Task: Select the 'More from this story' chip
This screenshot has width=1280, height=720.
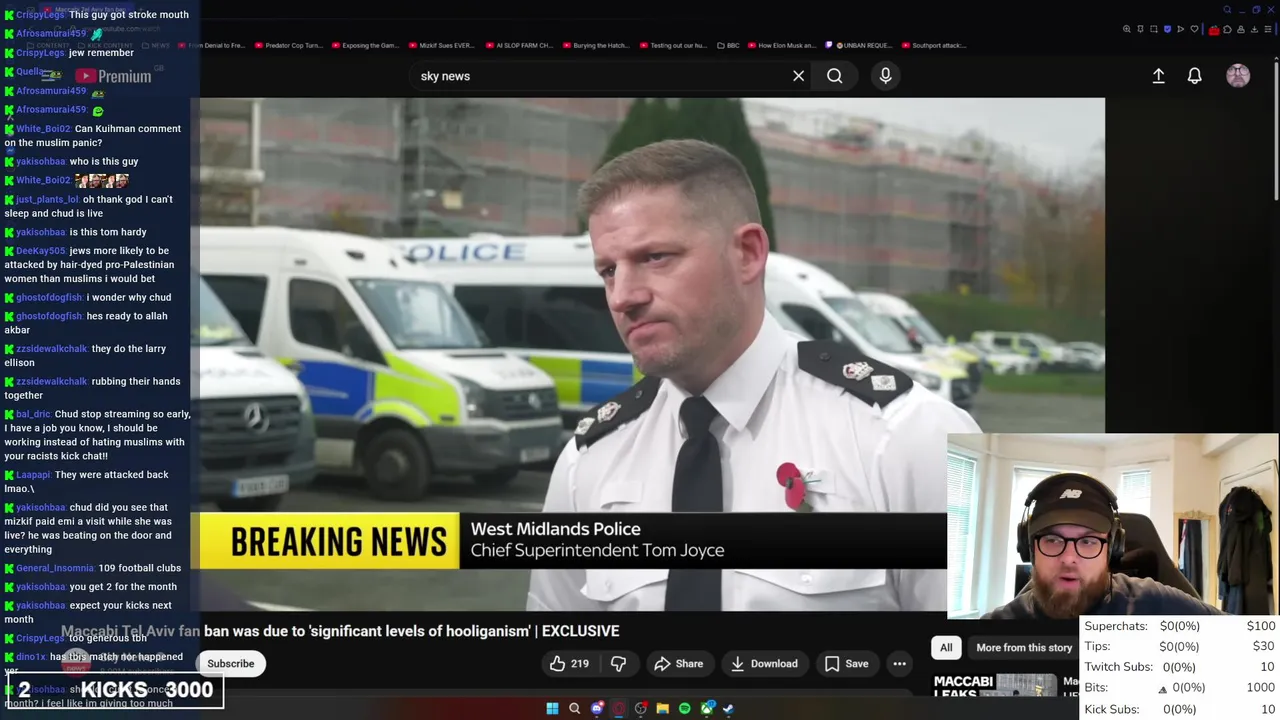Action: (x=1023, y=648)
